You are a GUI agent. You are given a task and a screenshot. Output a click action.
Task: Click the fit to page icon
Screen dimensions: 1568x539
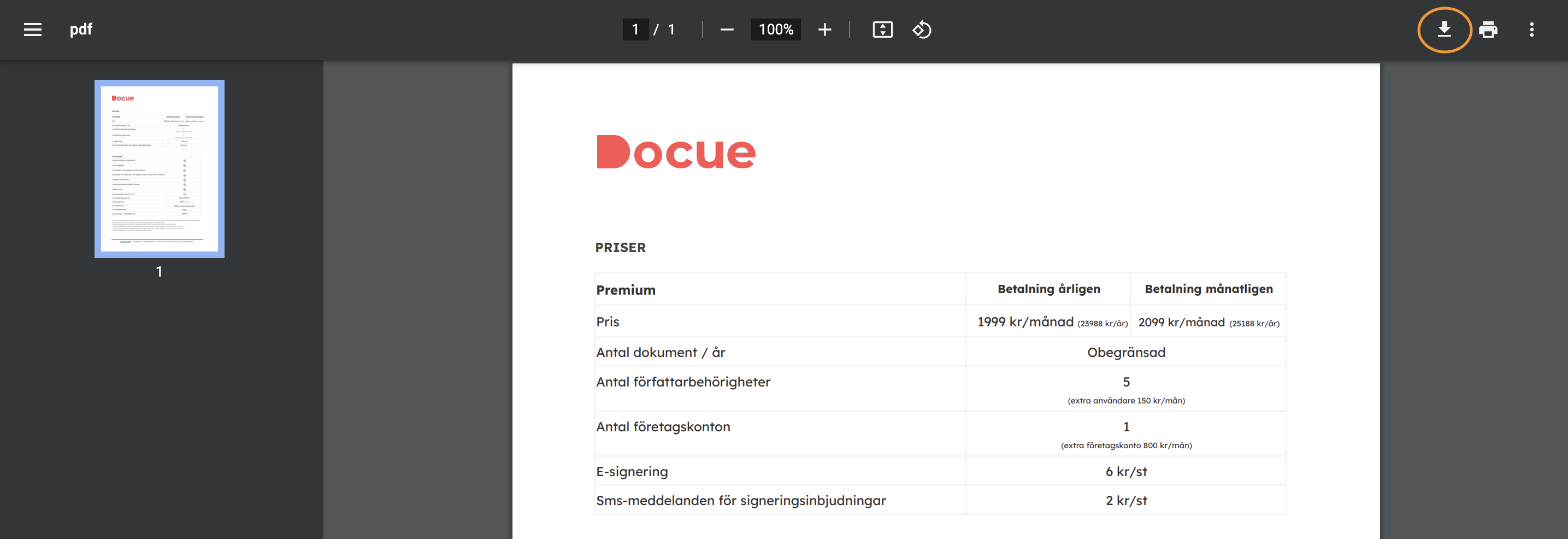coord(882,29)
